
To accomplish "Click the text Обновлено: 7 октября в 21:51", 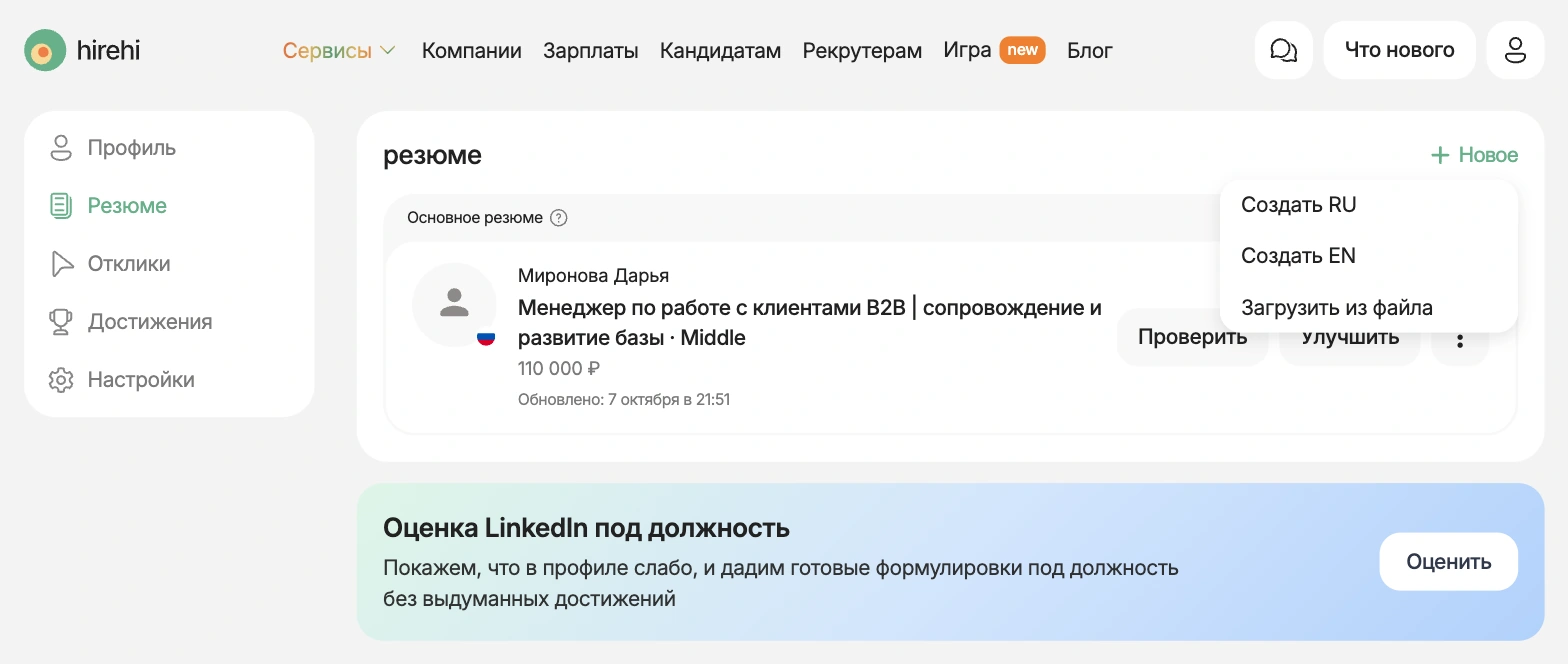I will click(x=624, y=400).
